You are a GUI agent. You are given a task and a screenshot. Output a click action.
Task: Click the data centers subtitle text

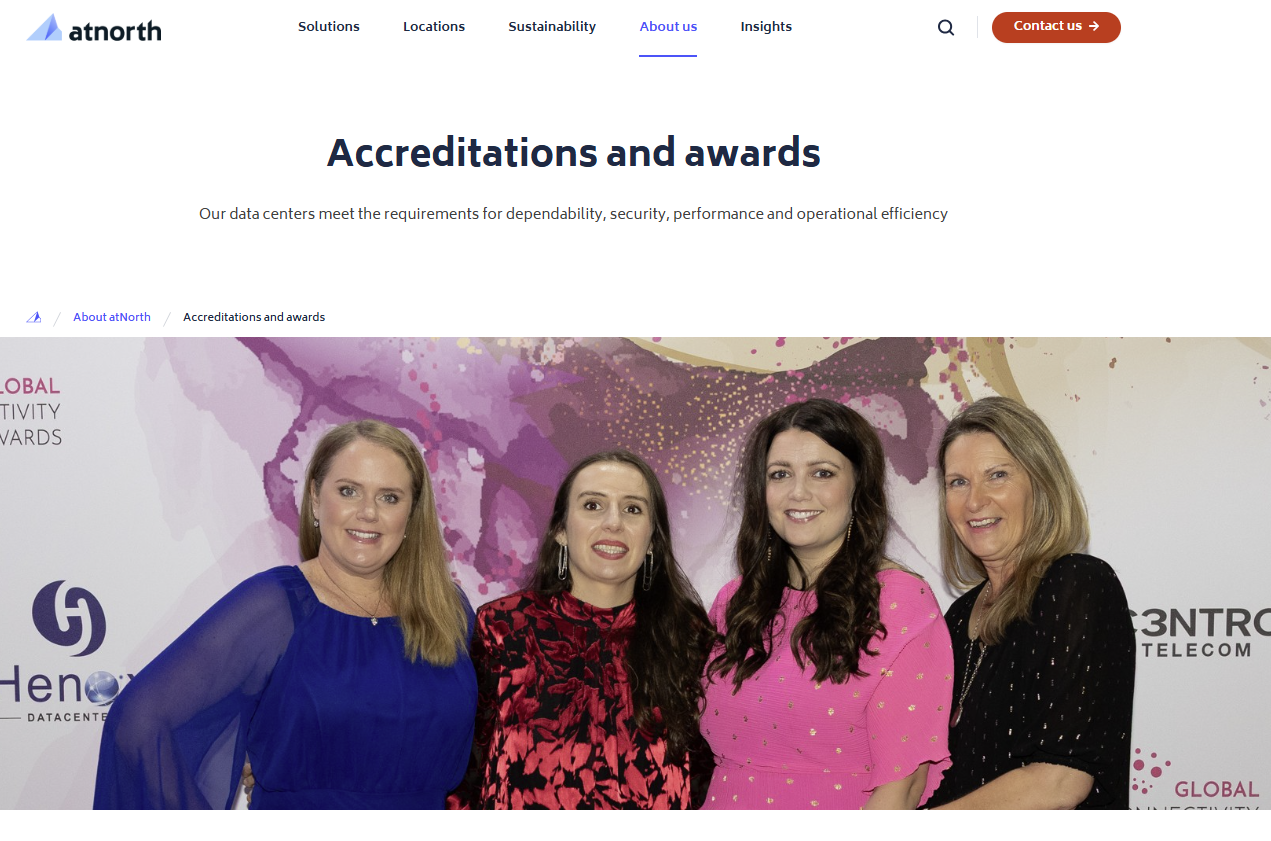click(x=573, y=214)
